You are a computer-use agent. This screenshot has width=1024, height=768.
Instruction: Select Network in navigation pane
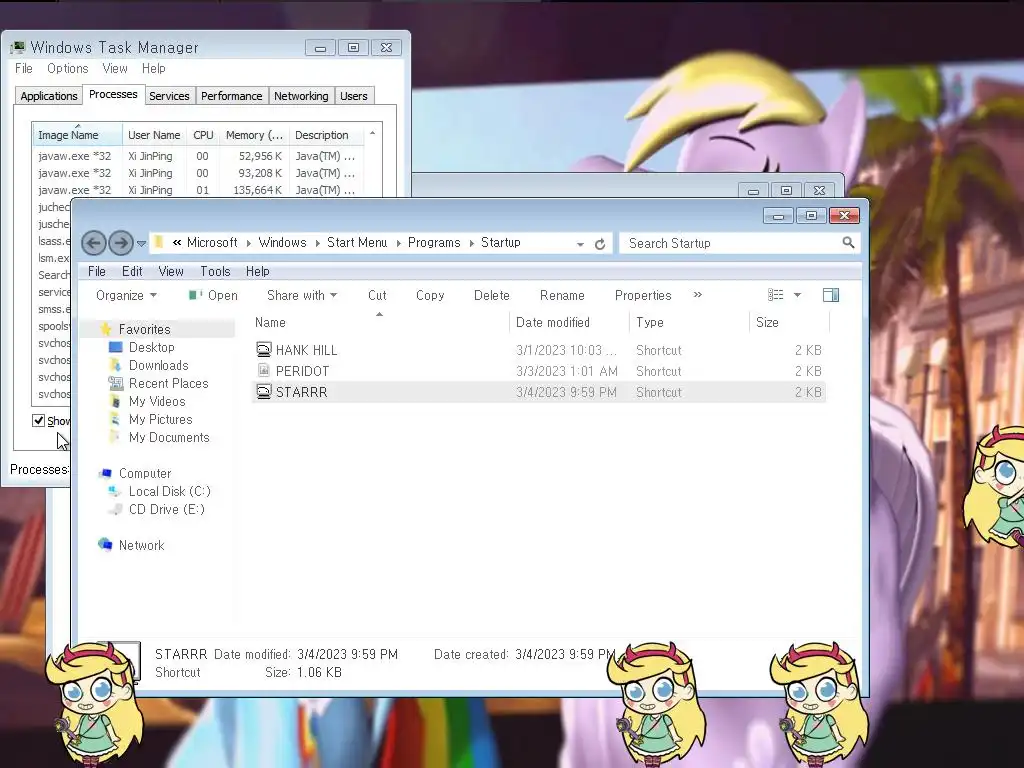[141, 545]
